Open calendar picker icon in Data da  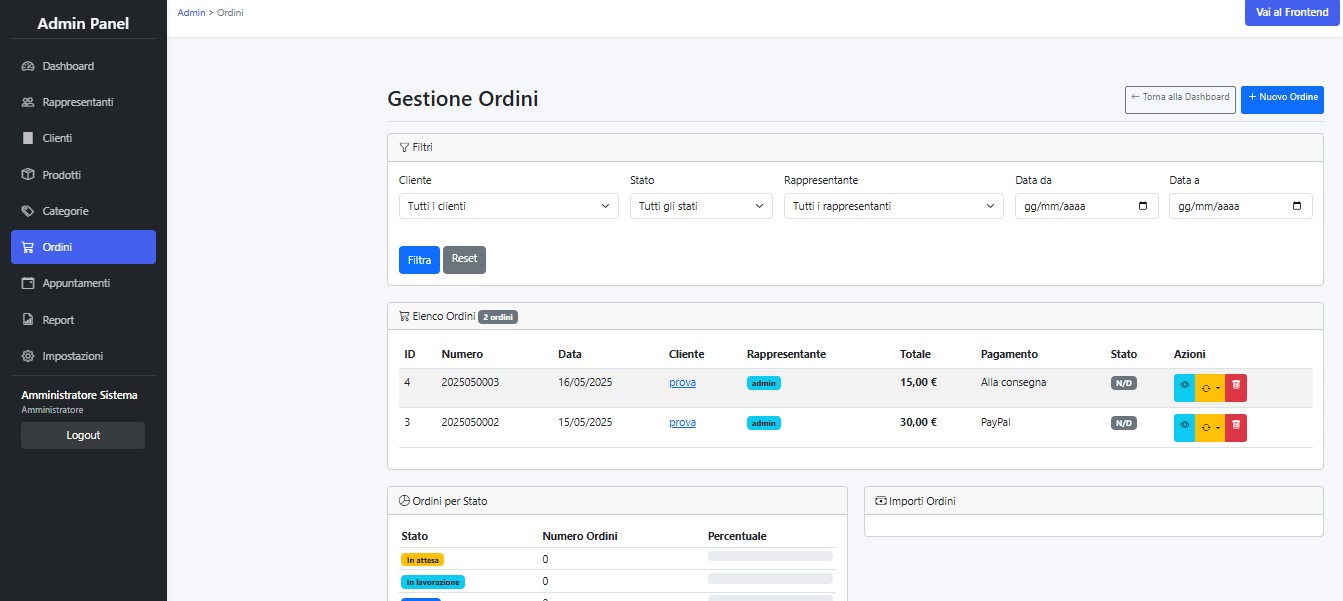pos(1143,206)
